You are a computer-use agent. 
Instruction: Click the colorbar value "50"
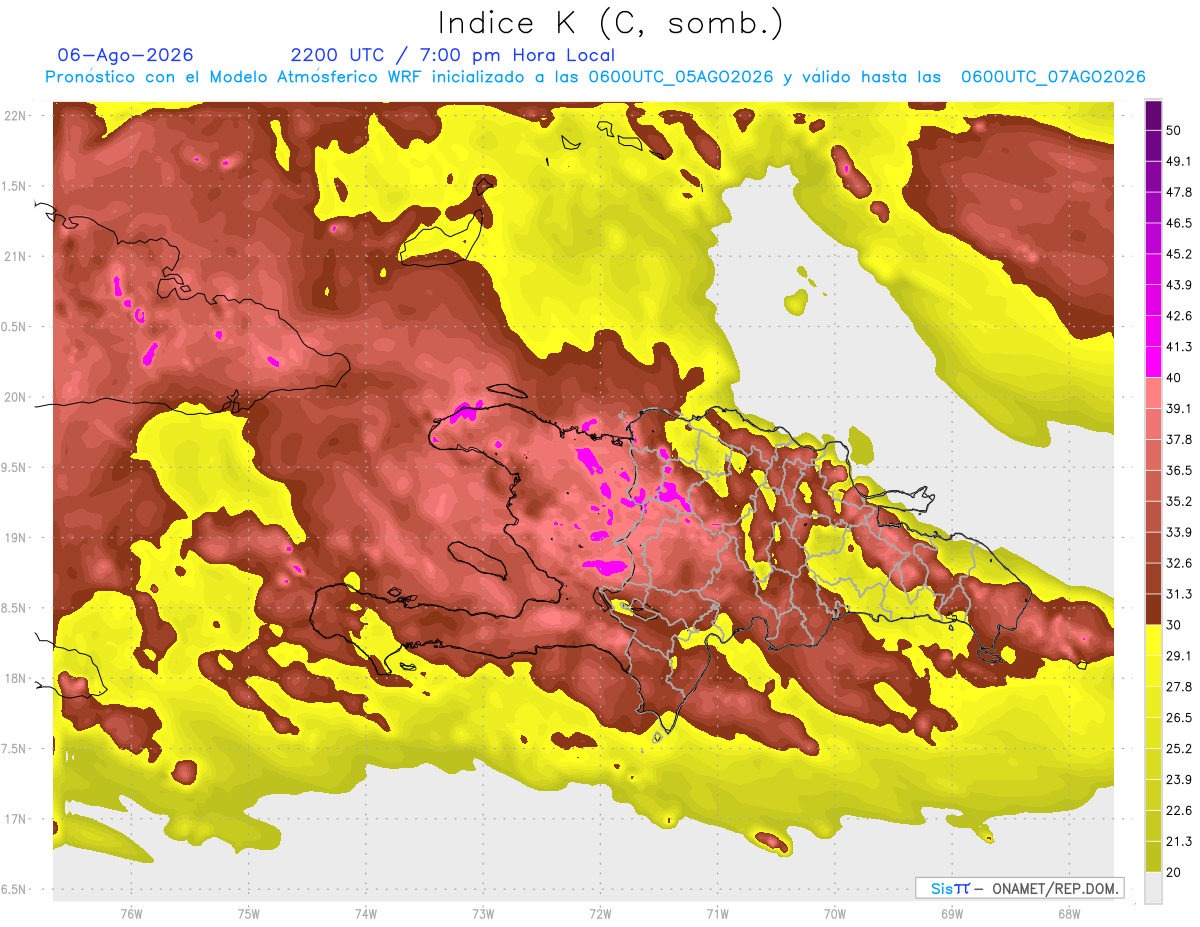pyautogui.click(x=1175, y=130)
